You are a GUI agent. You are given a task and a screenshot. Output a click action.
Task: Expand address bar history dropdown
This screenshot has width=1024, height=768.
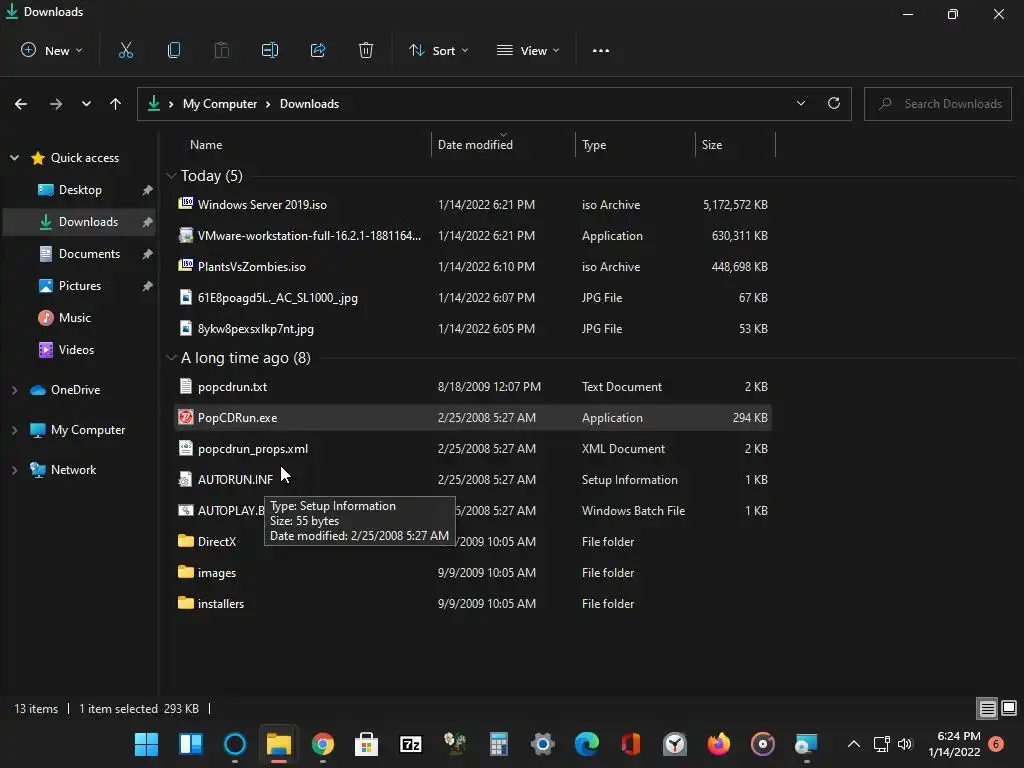click(x=801, y=103)
